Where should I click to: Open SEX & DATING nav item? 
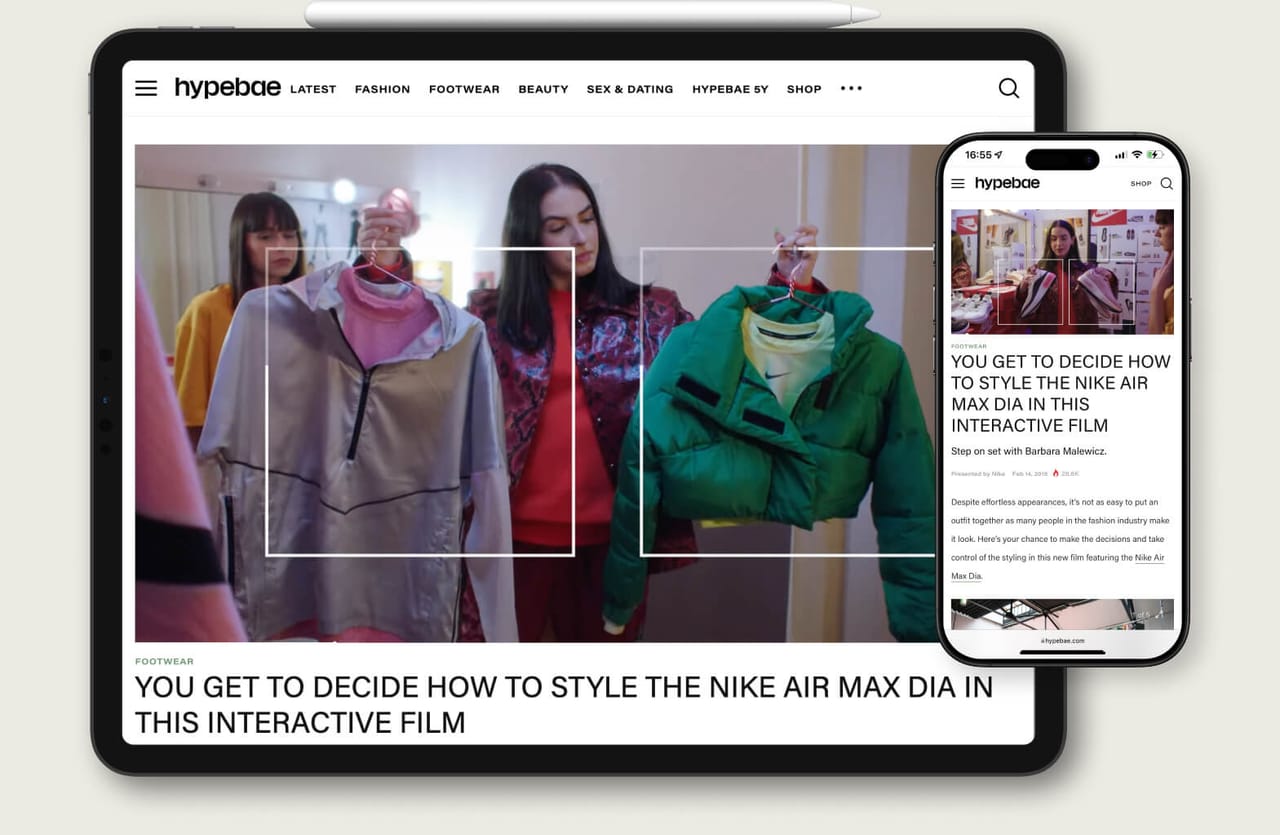click(630, 89)
